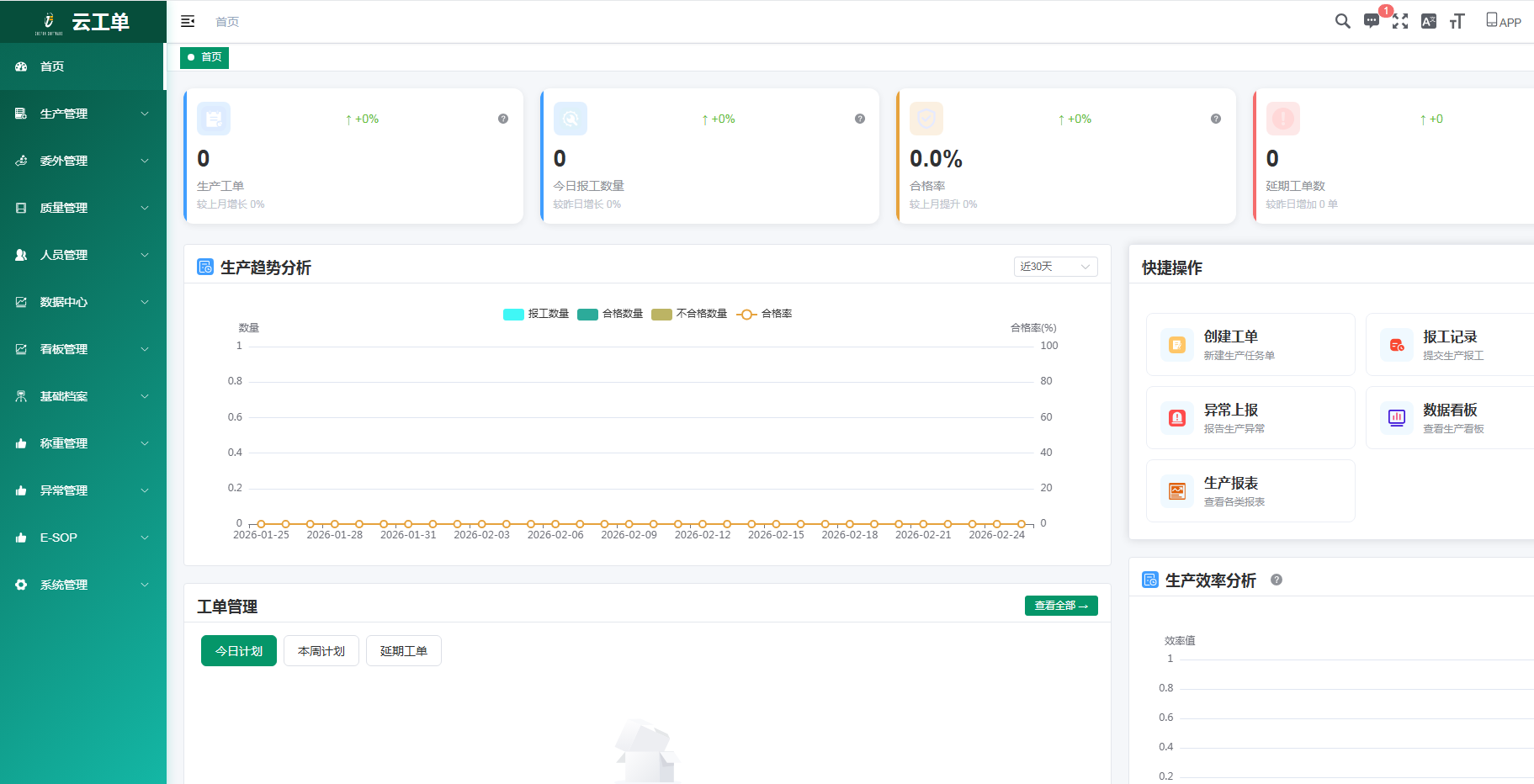Select the 延期工单 tab
This screenshot has width=1534, height=784.
pos(404,651)
